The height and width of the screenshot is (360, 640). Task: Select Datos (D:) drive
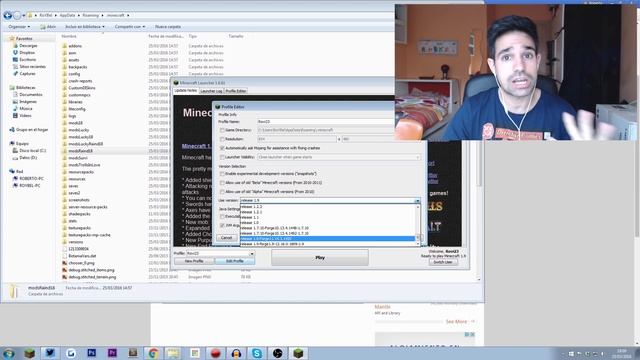click(28, 158)
